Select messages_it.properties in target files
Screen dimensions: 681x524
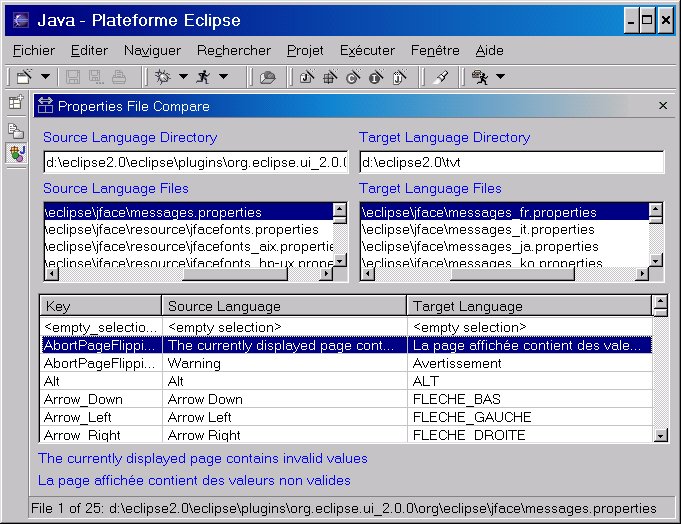point(505,229)
